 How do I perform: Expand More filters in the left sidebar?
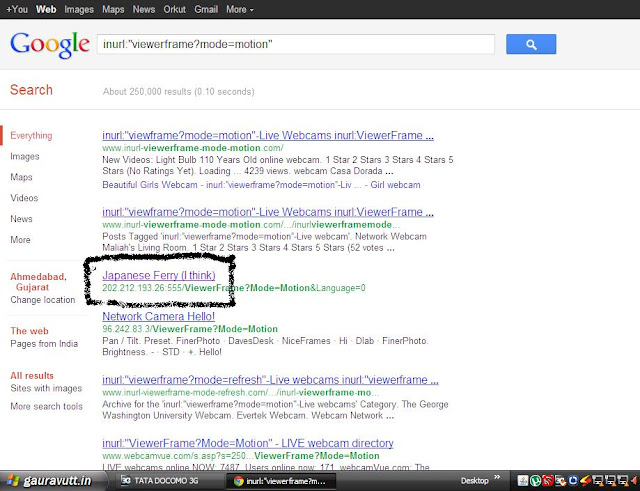(20, 240)
